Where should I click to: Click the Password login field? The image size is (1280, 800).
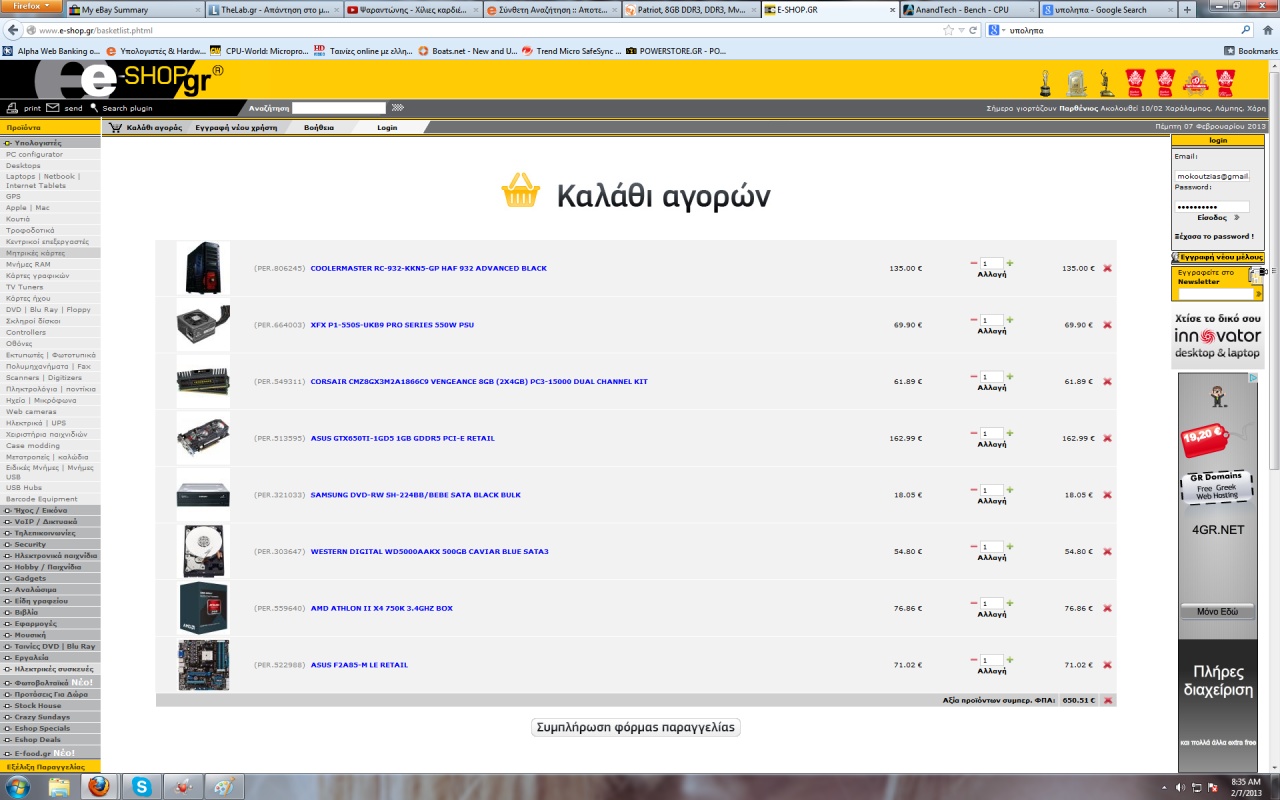pos(1212,206)
